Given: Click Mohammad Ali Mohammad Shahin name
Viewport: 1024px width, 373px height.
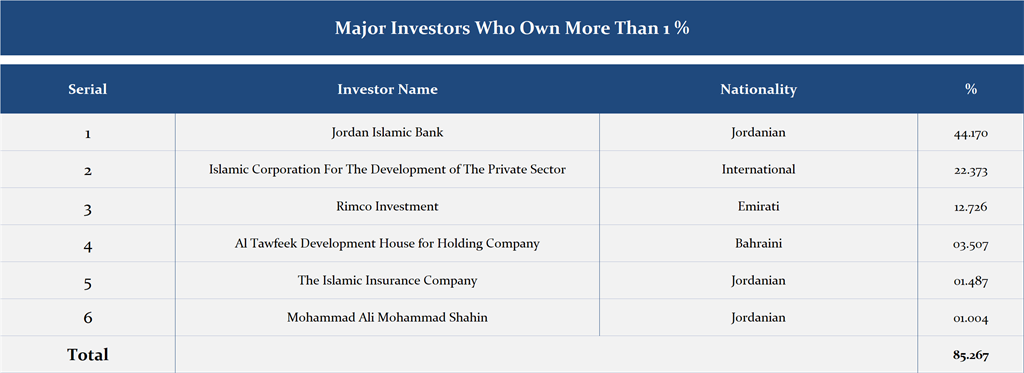Looking at the screenshot, I should click(x=387, y=318).
